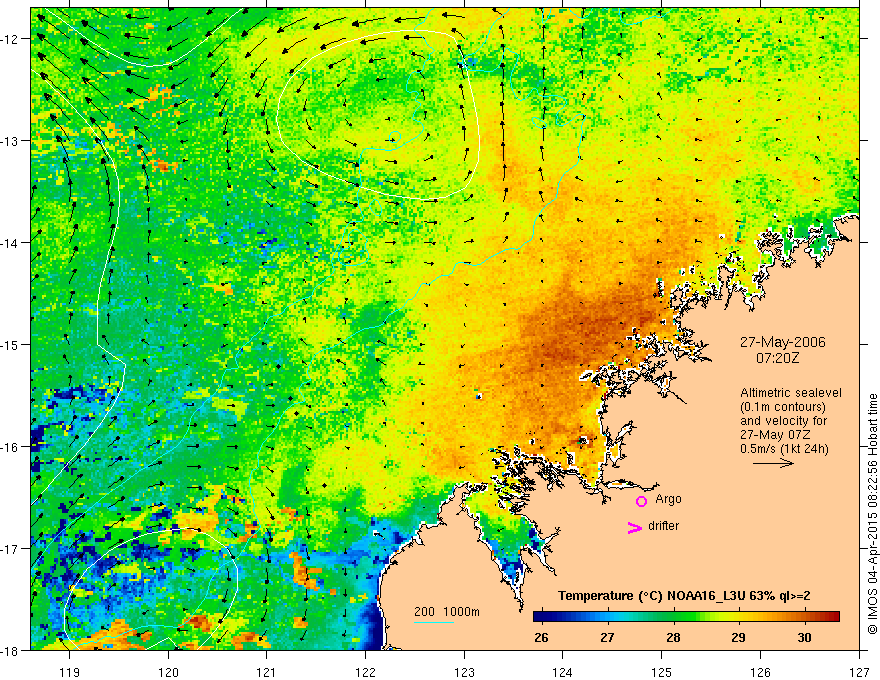Click the -15 latitude axis label
Screen dimensions: 880x680
[11, 344]
